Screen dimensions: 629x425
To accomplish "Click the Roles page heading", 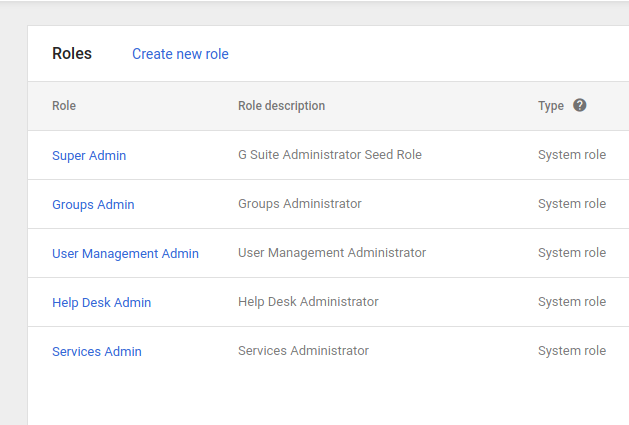I will 72,54.
